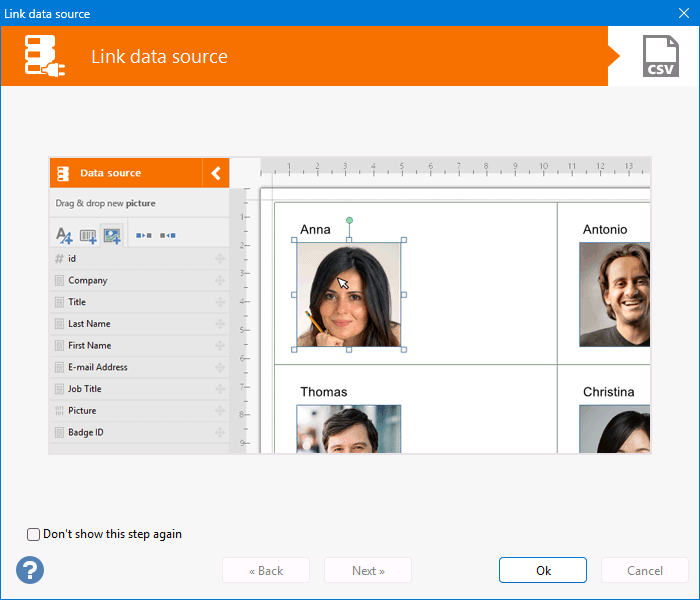
Task: Click the data source plug icon in header
Action: pos(45,56)
